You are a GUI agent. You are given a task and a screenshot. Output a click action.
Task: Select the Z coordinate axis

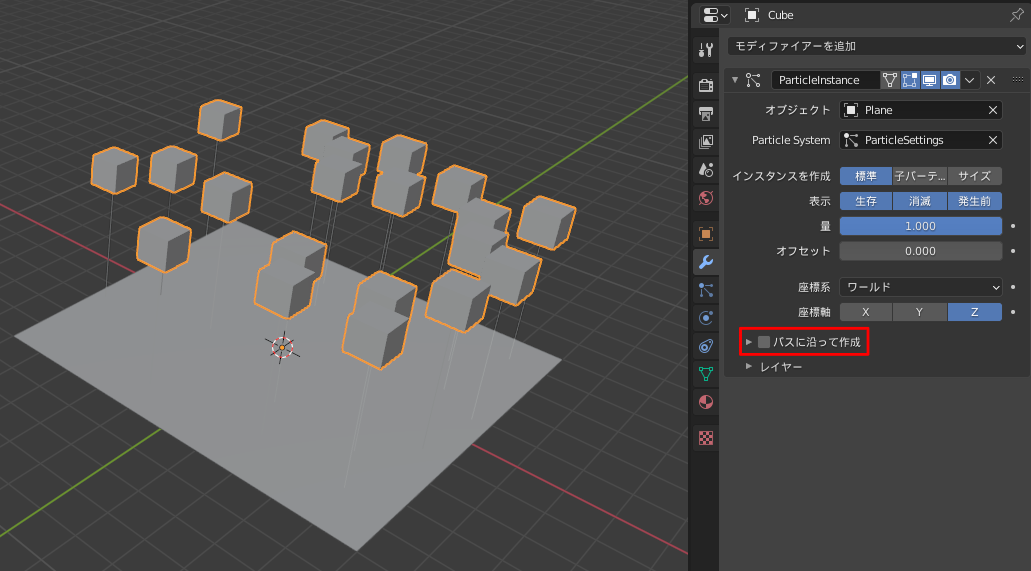tap(974, 312)
